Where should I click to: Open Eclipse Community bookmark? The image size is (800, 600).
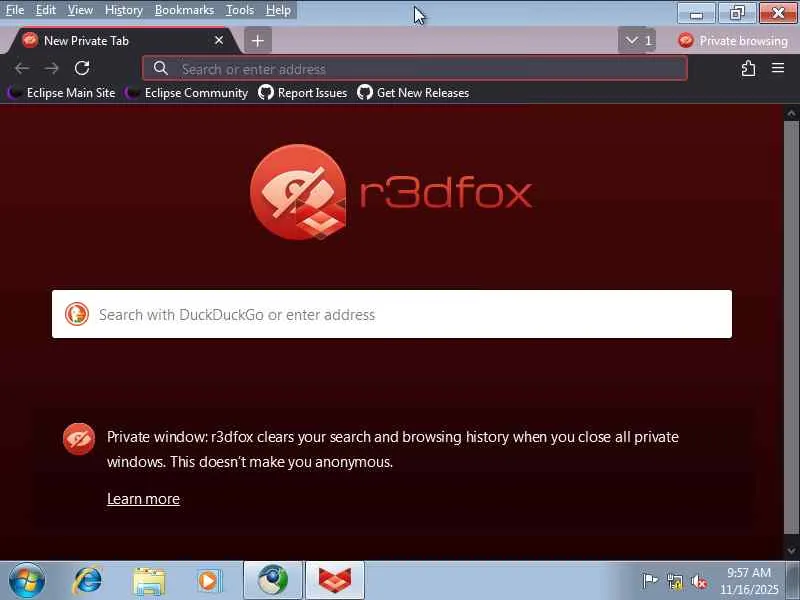click(x=187, y=93)
